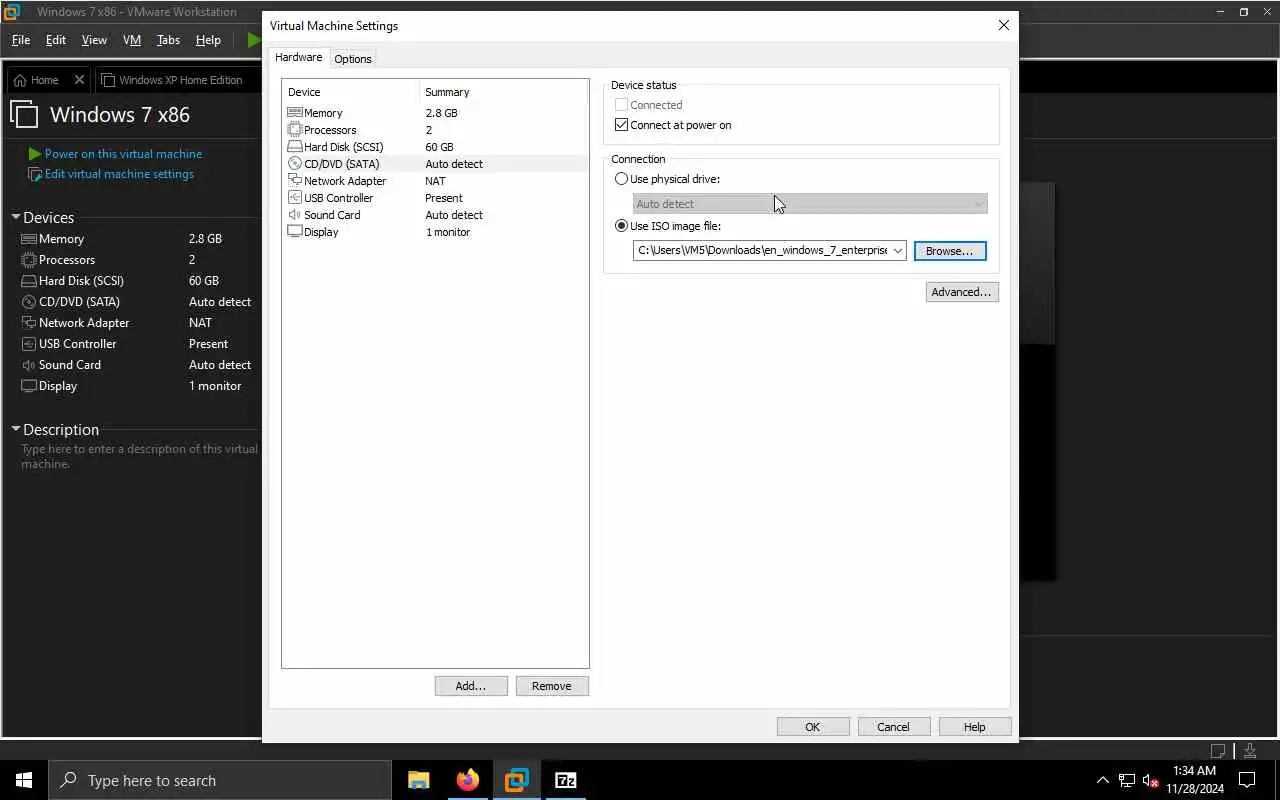
Task: Open the View menu
Action: coord(94,40)
